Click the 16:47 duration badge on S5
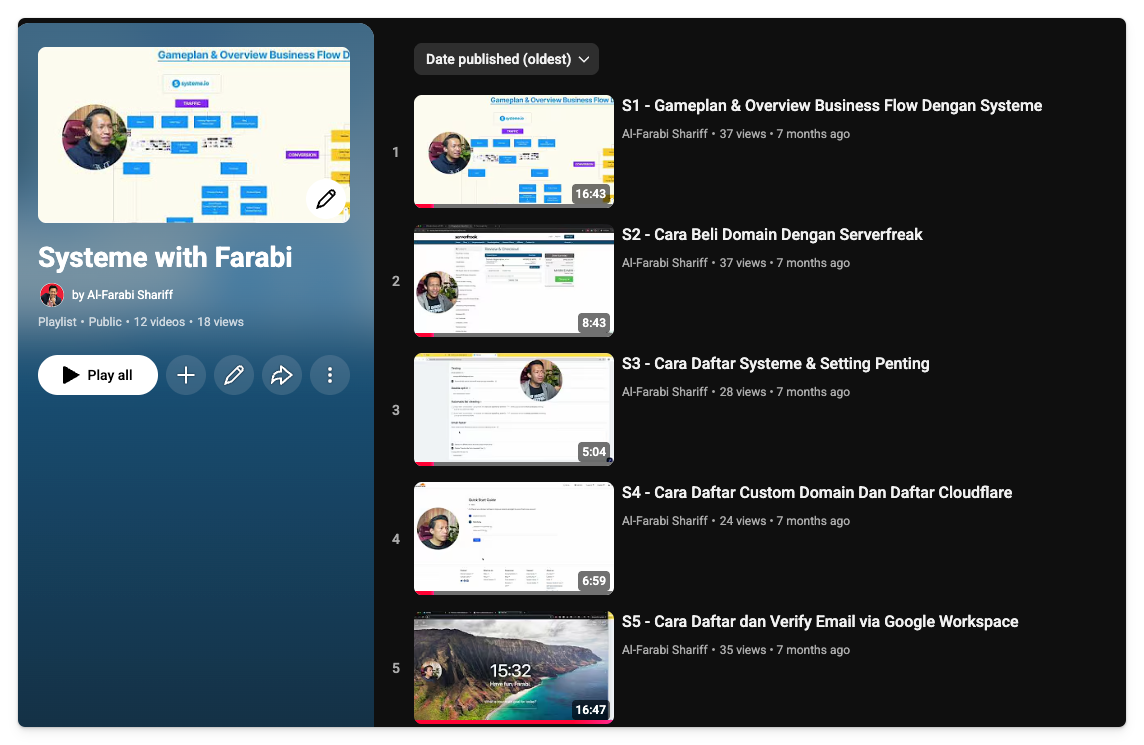The height and width of the screenshot is (745, 1144). (x=590, y=710)
